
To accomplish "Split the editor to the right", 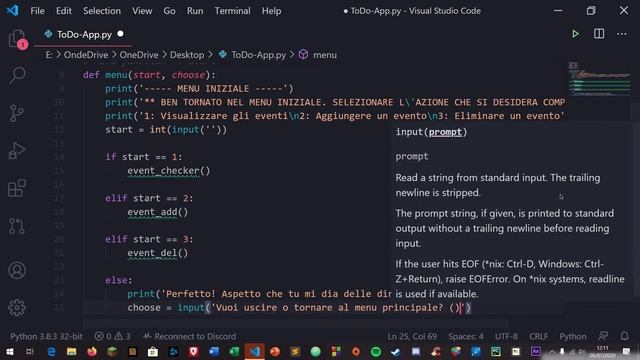I will point(599,34).
